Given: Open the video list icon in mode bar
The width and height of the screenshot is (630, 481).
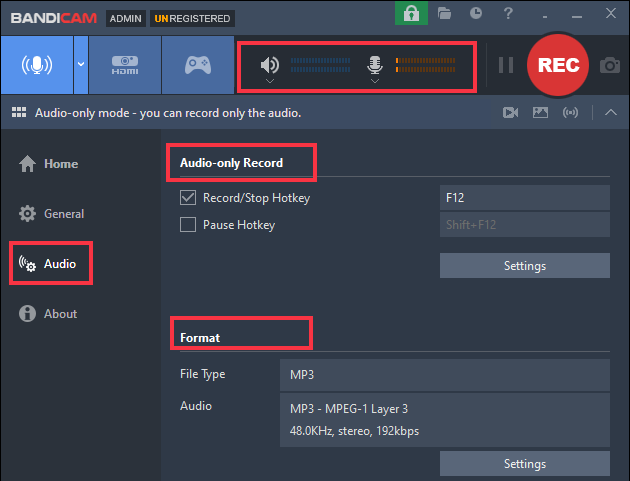Looking at the screenshot, I should coord(511,113).
